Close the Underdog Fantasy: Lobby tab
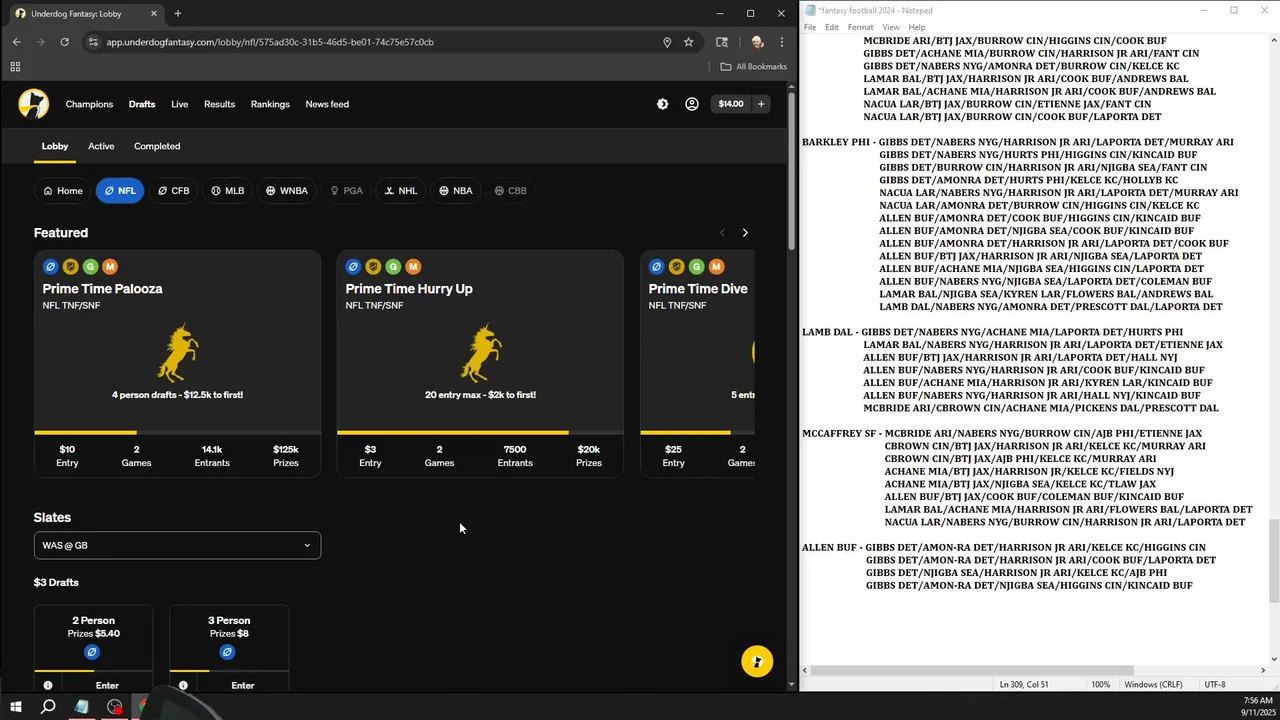Image resolution: width=1280 pixels, height=720 pixels. point(155,14)
